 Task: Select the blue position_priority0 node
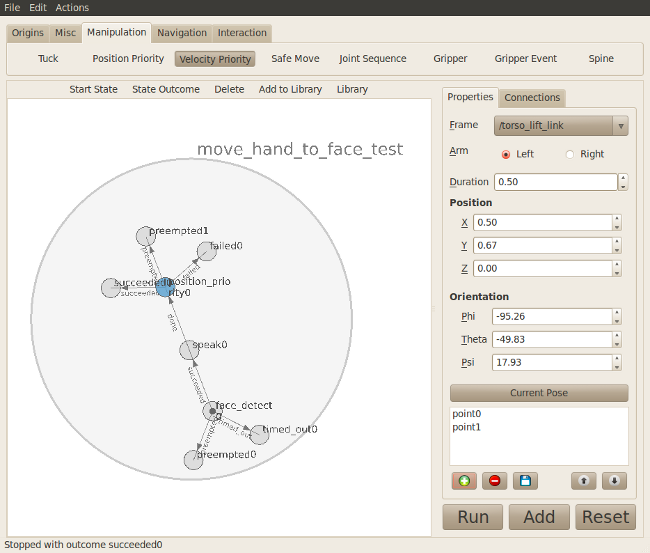[x=165, y=288]
